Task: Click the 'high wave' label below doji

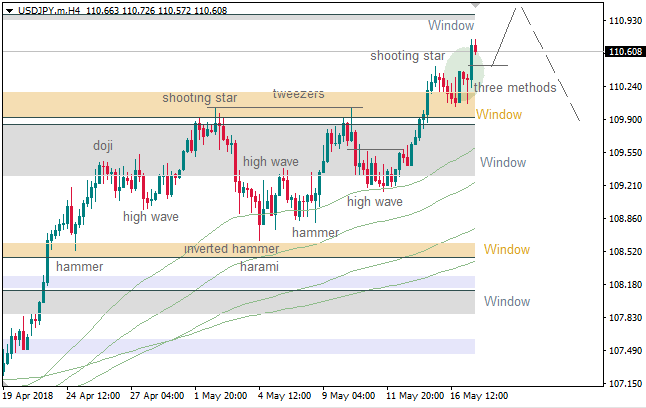Action: point(151,215)
